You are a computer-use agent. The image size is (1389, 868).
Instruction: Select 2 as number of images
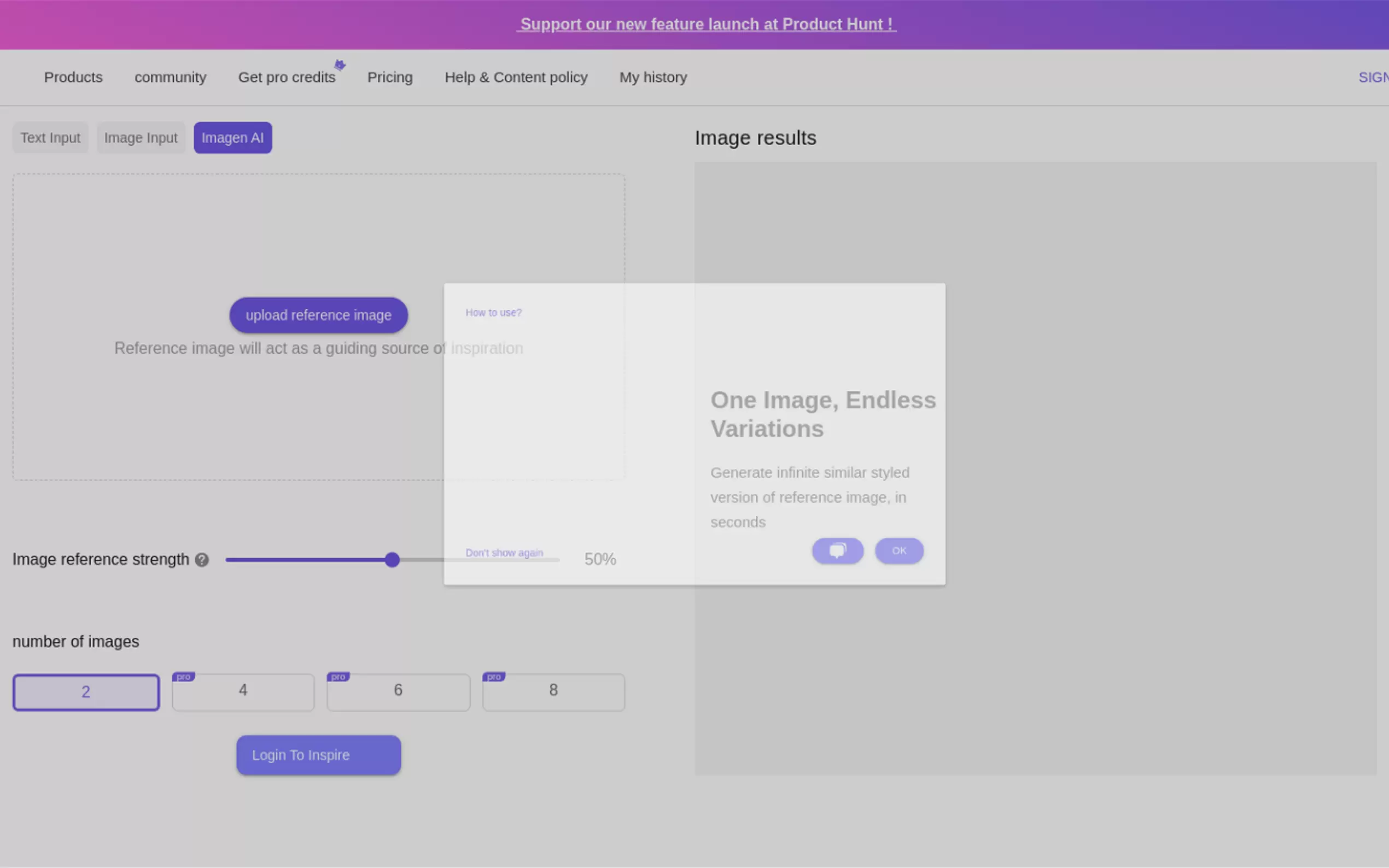pyautogui.click(x=86, y=692)
